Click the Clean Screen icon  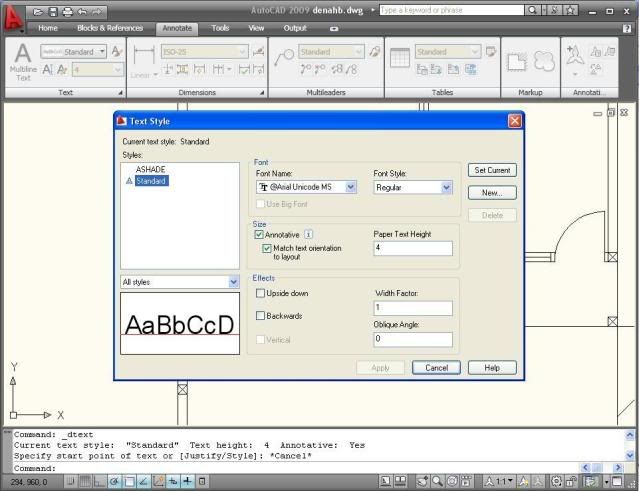(617, 482)
